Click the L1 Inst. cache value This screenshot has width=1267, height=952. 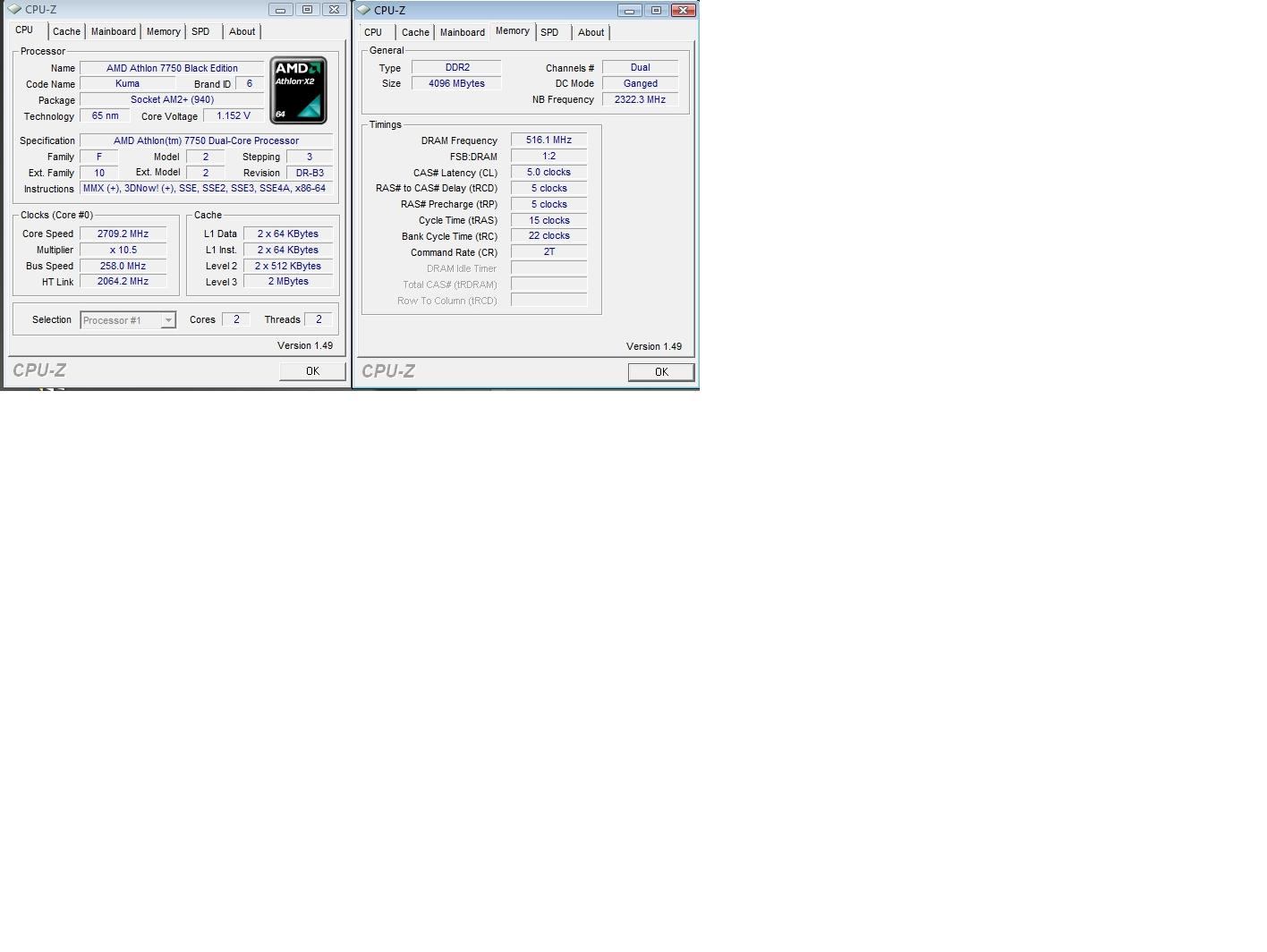(x=288, y=250)
